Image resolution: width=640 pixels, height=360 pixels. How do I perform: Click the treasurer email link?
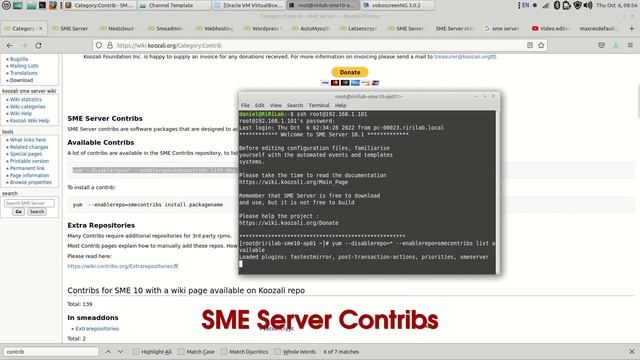pyautogui.click(x=465, y=56)
